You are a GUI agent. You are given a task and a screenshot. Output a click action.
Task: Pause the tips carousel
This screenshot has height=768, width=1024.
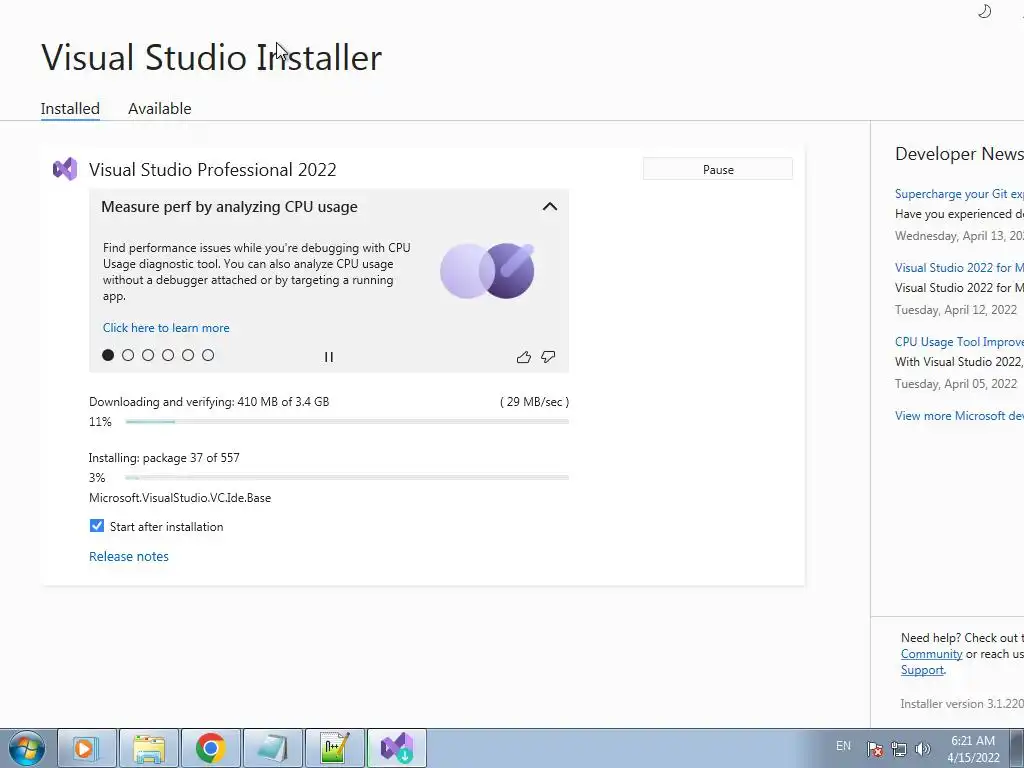[328, 357]
